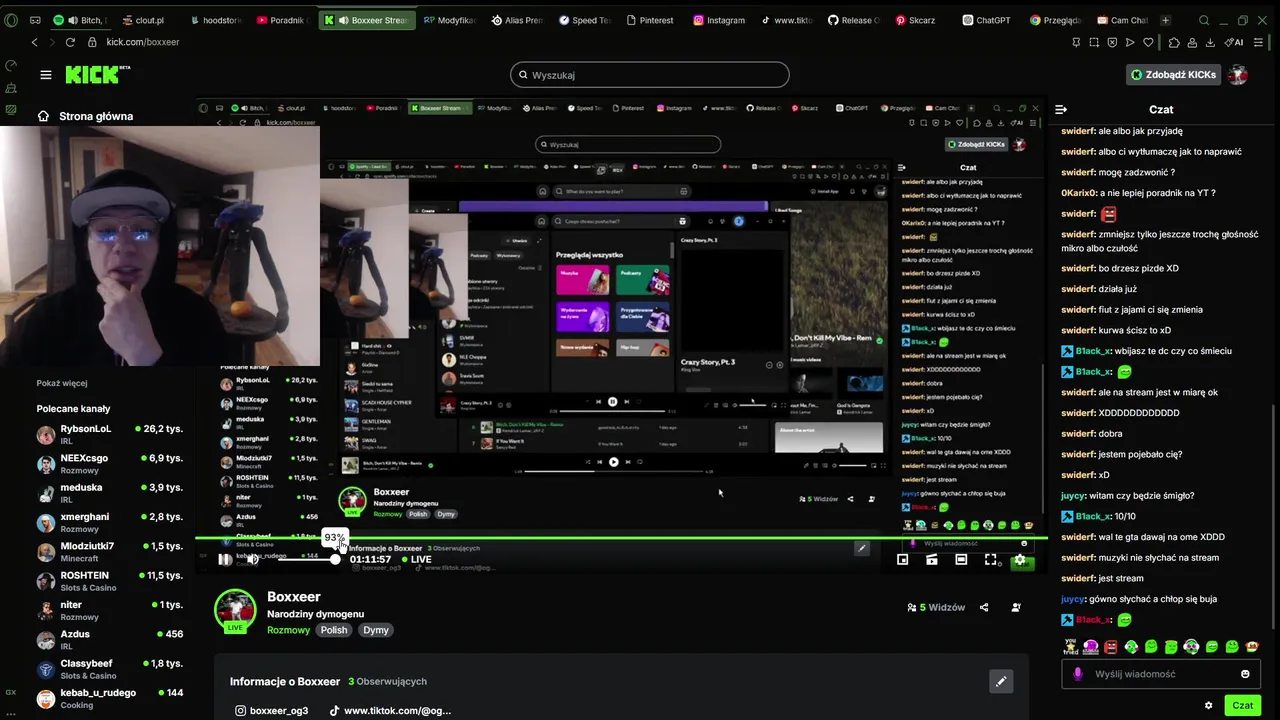This screenshot has width=1280, height=720.
Task: Click the profile avatar beside Zdobądź KICKs
Action: tap(1237, 75)
